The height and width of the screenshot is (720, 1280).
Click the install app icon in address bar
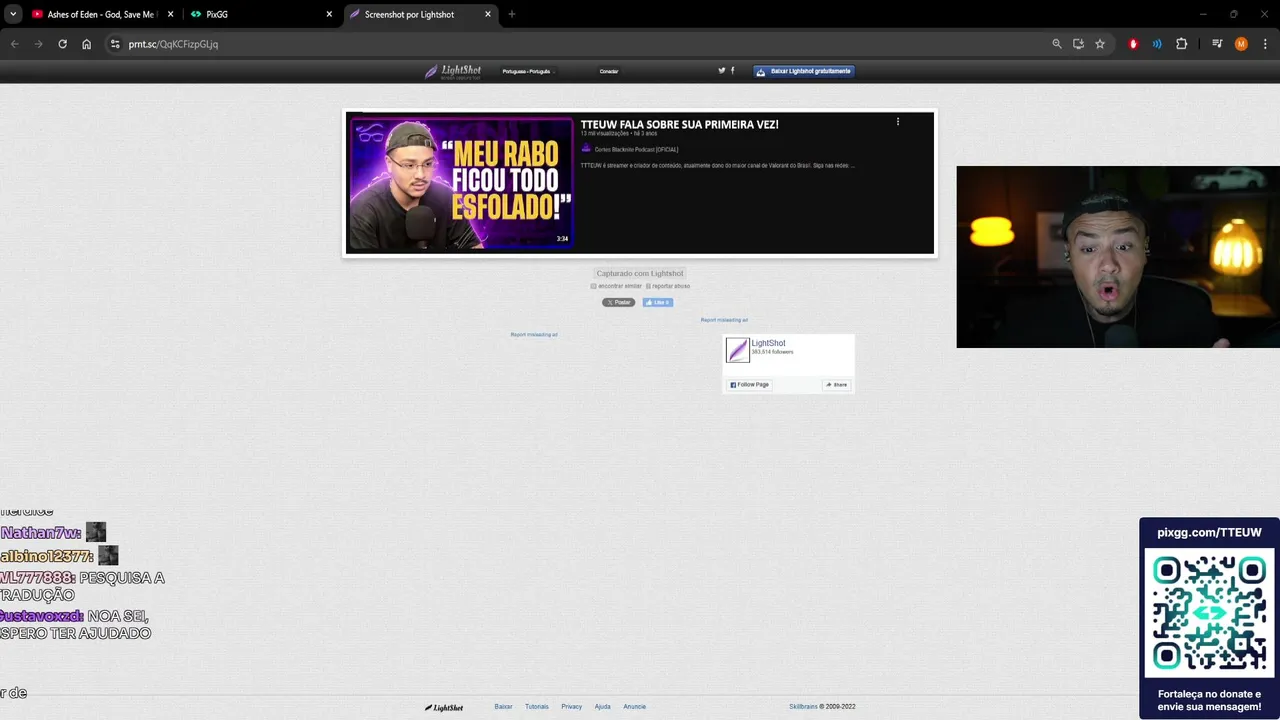coord(1078,44)
